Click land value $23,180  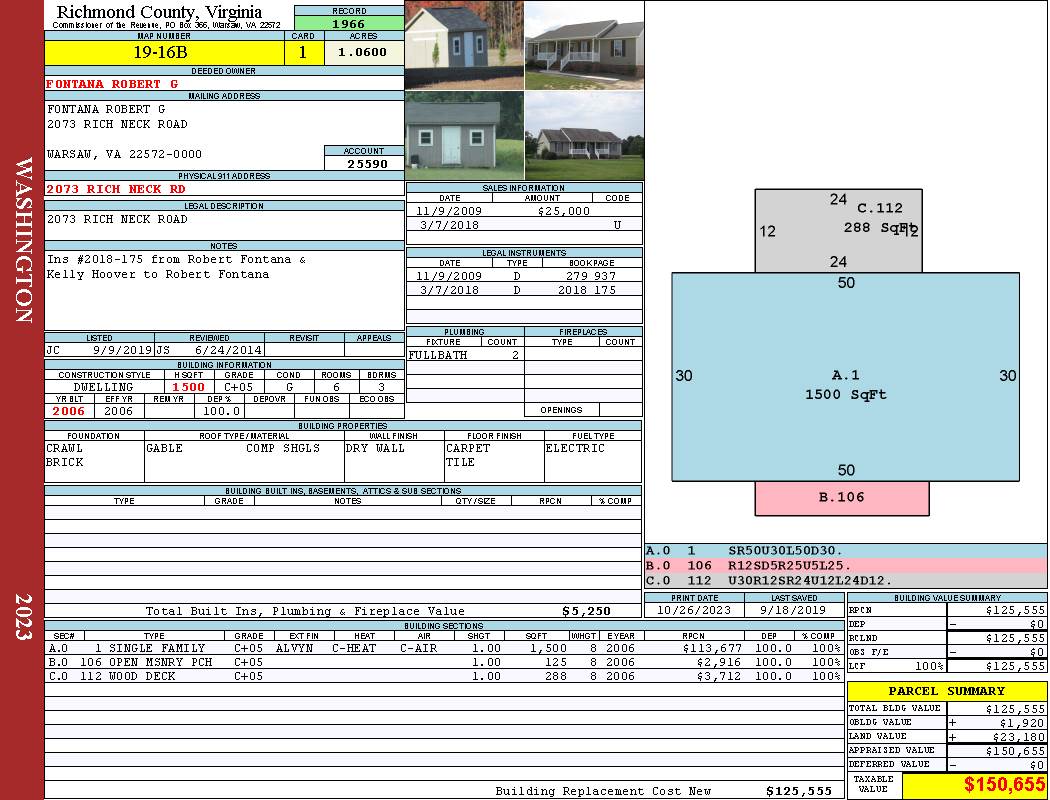tap(1019, 737)
